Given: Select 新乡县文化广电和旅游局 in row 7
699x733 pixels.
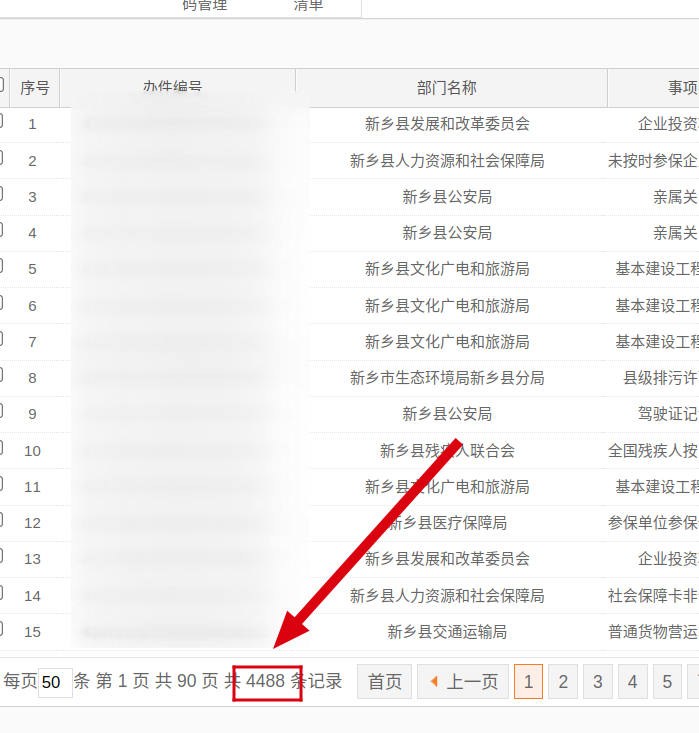Looking at the screenshot, I should tap(447, 342).
